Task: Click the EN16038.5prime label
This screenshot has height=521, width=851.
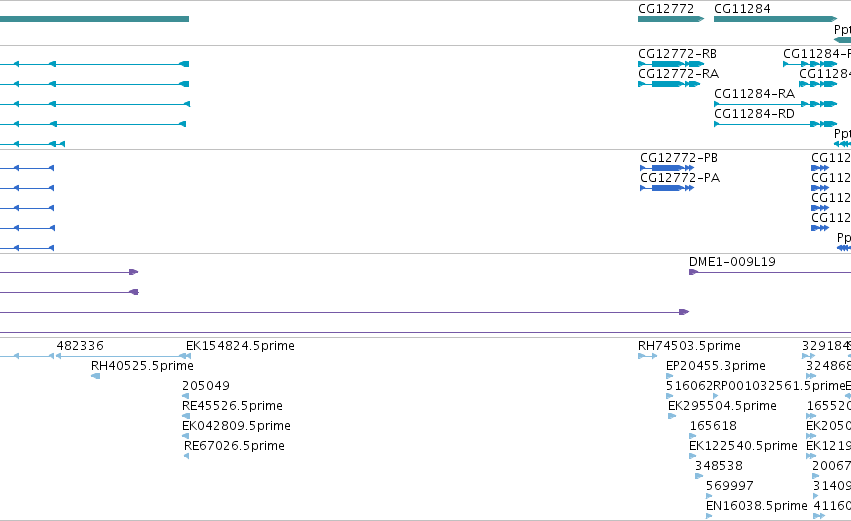Action: tap(757, 506)
